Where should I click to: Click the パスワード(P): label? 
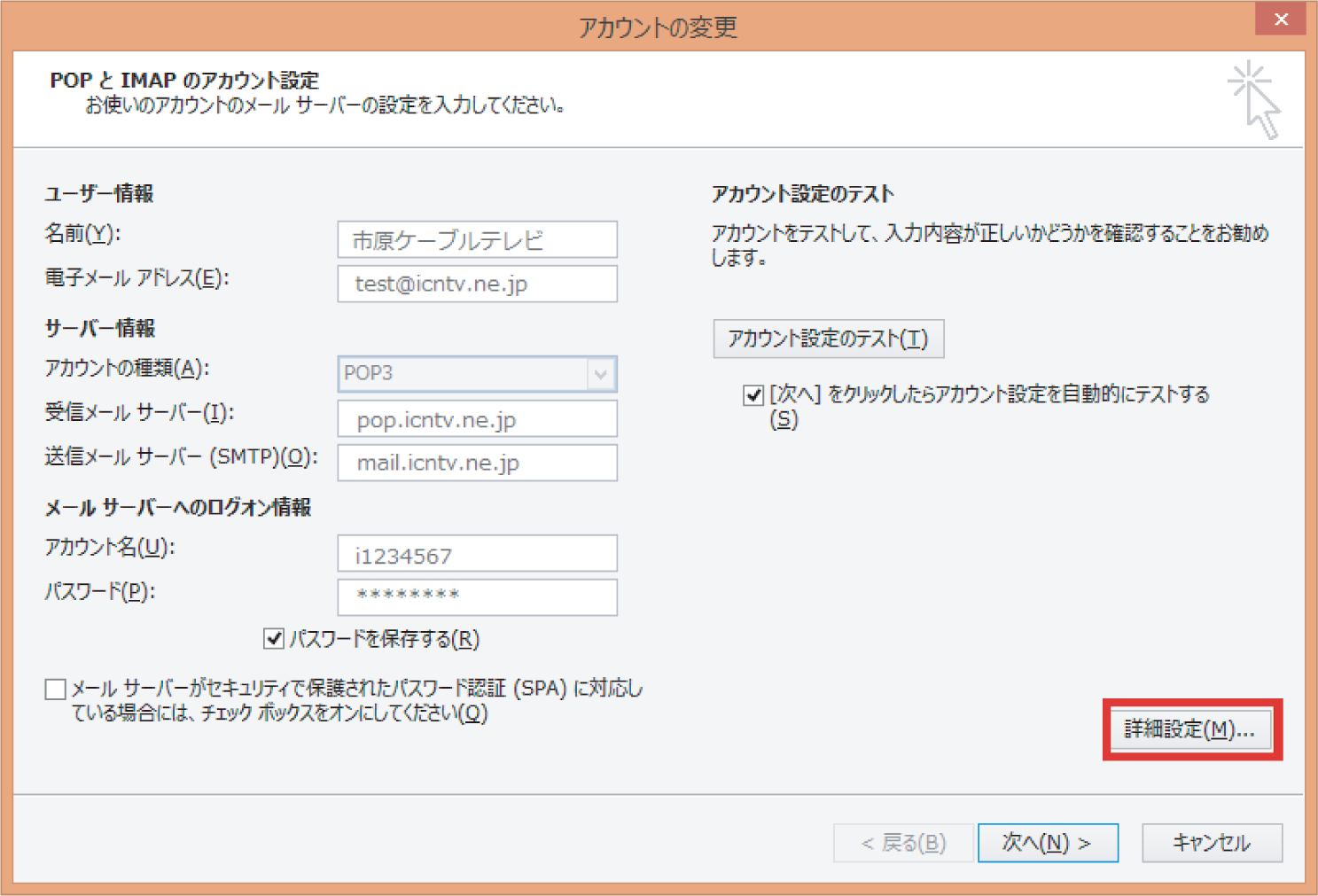click(100, 591)
